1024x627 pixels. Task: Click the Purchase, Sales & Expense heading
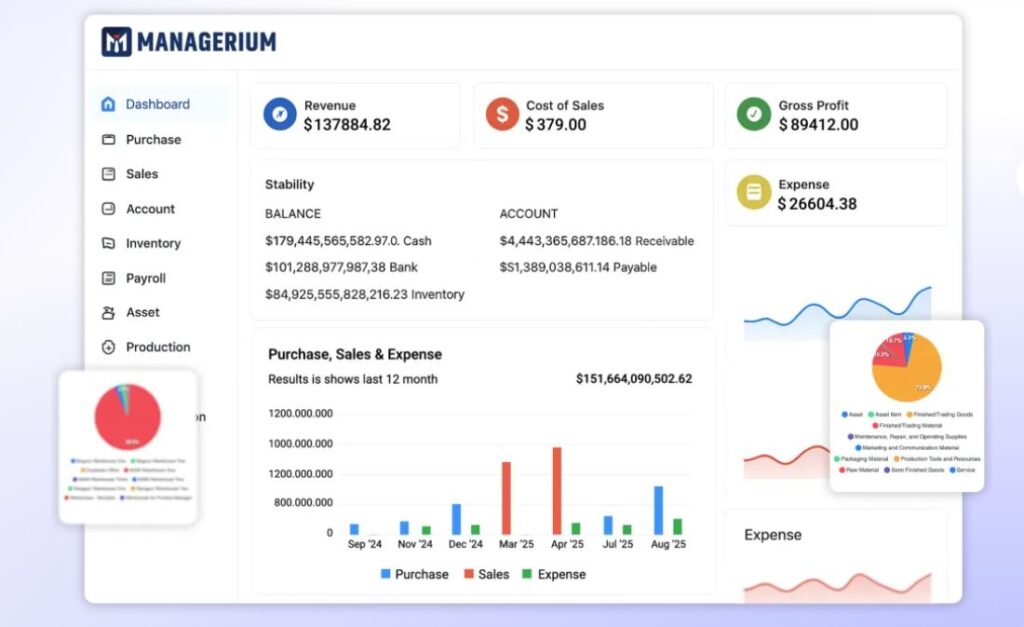(x=355, y=354)
